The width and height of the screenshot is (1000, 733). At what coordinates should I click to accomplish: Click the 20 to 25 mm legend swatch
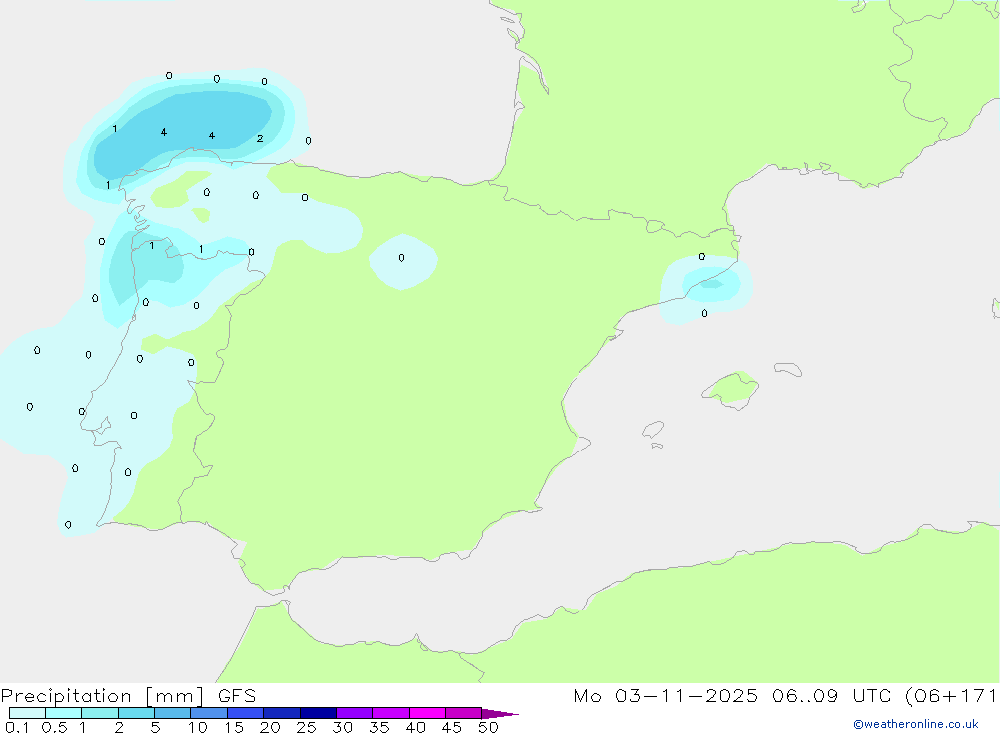click(x=281, y=713)
